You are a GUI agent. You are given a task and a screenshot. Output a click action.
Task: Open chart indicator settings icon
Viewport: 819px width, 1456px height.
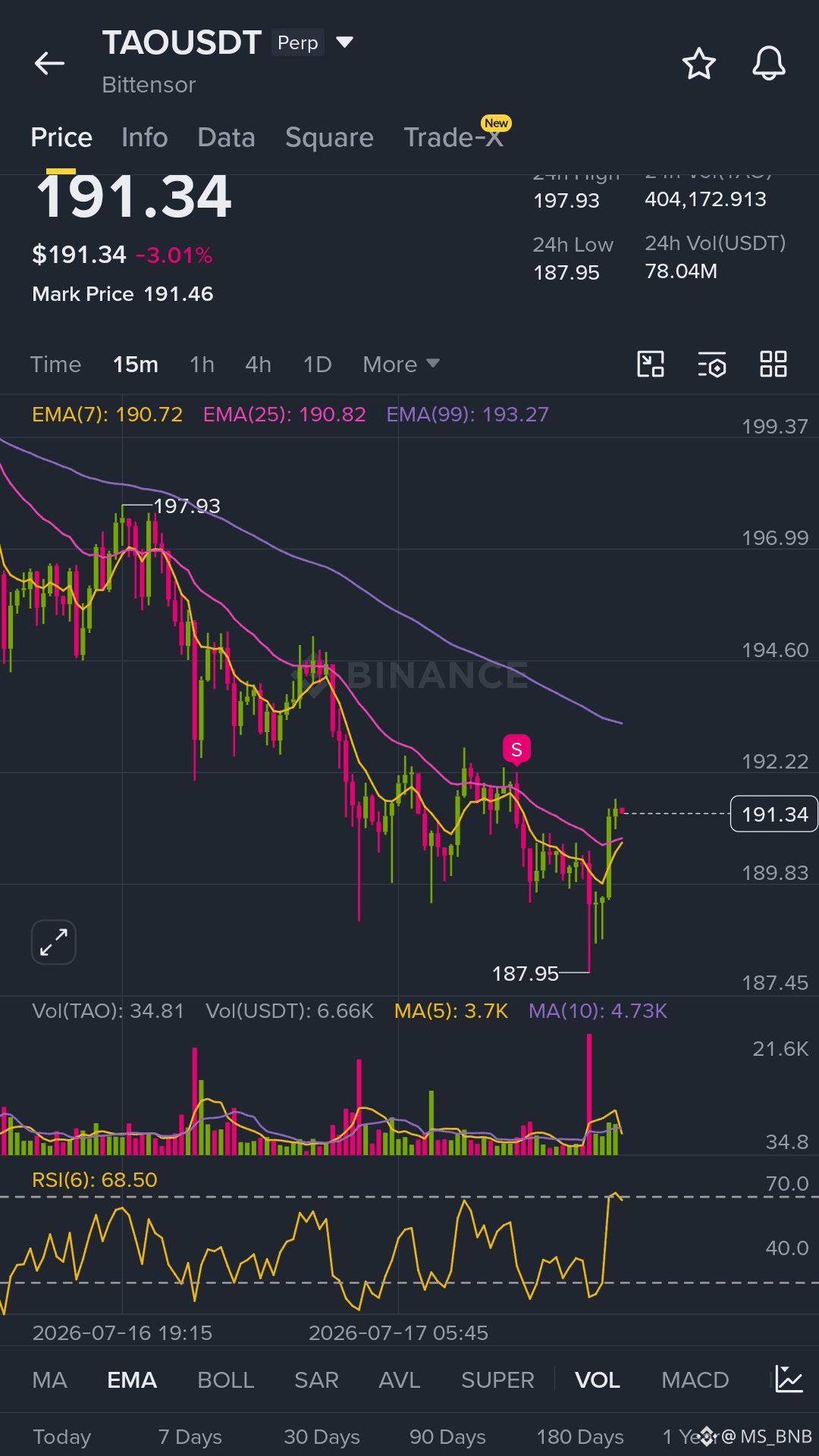tap(712, 365)
